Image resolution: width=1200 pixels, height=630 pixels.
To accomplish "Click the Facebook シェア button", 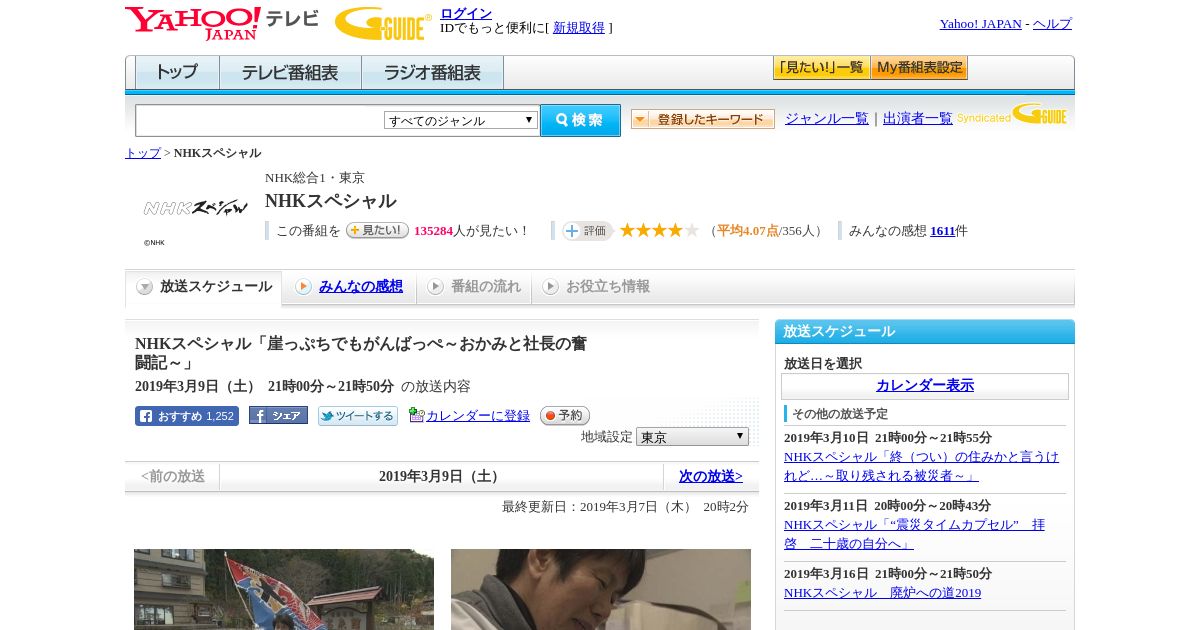I will (278, 415).
